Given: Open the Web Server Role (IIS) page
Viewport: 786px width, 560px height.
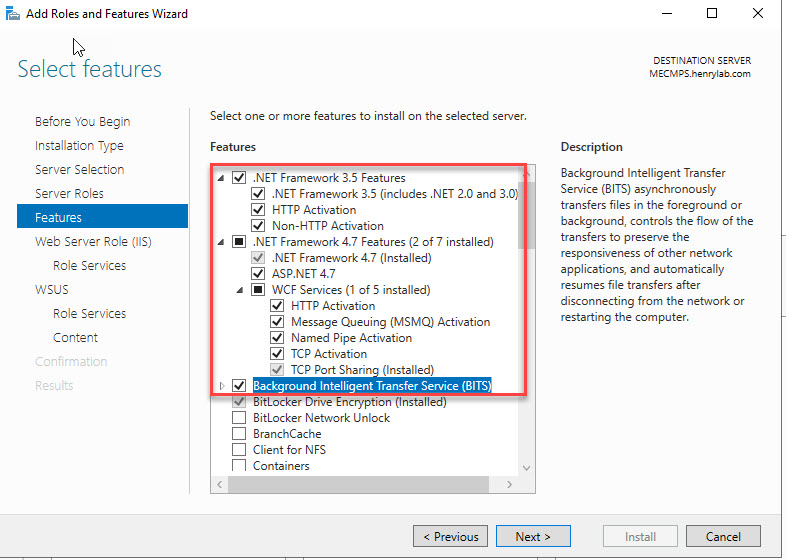Looking at the screenshot, I should point(92,241).
